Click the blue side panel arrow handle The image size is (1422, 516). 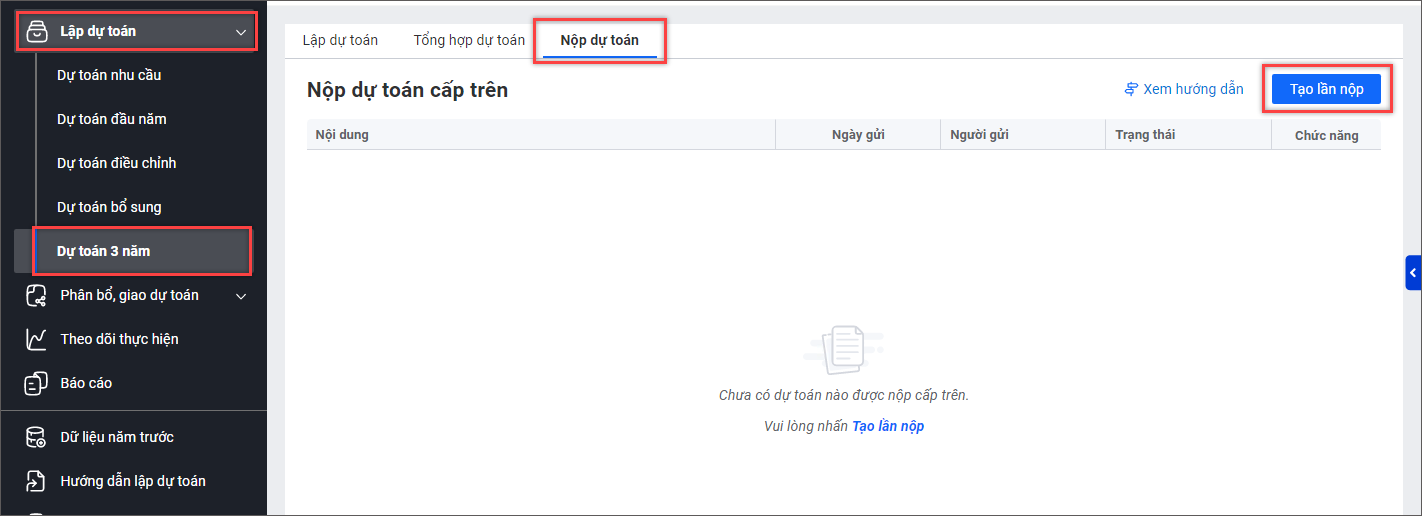[1413, 272]
